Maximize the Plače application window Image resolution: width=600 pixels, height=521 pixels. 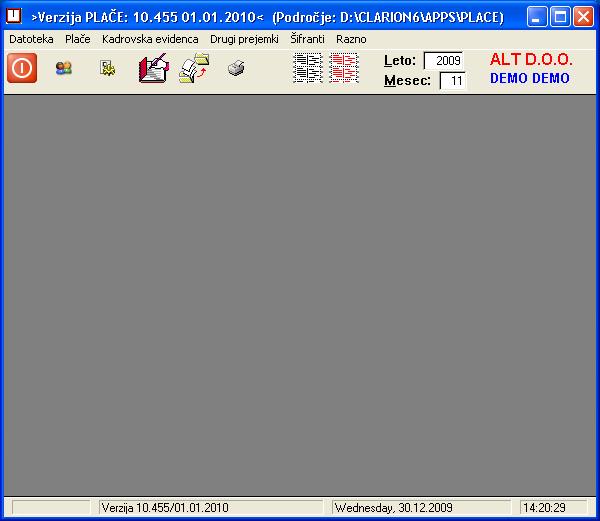pyautogui.click(x=560, y=16)
